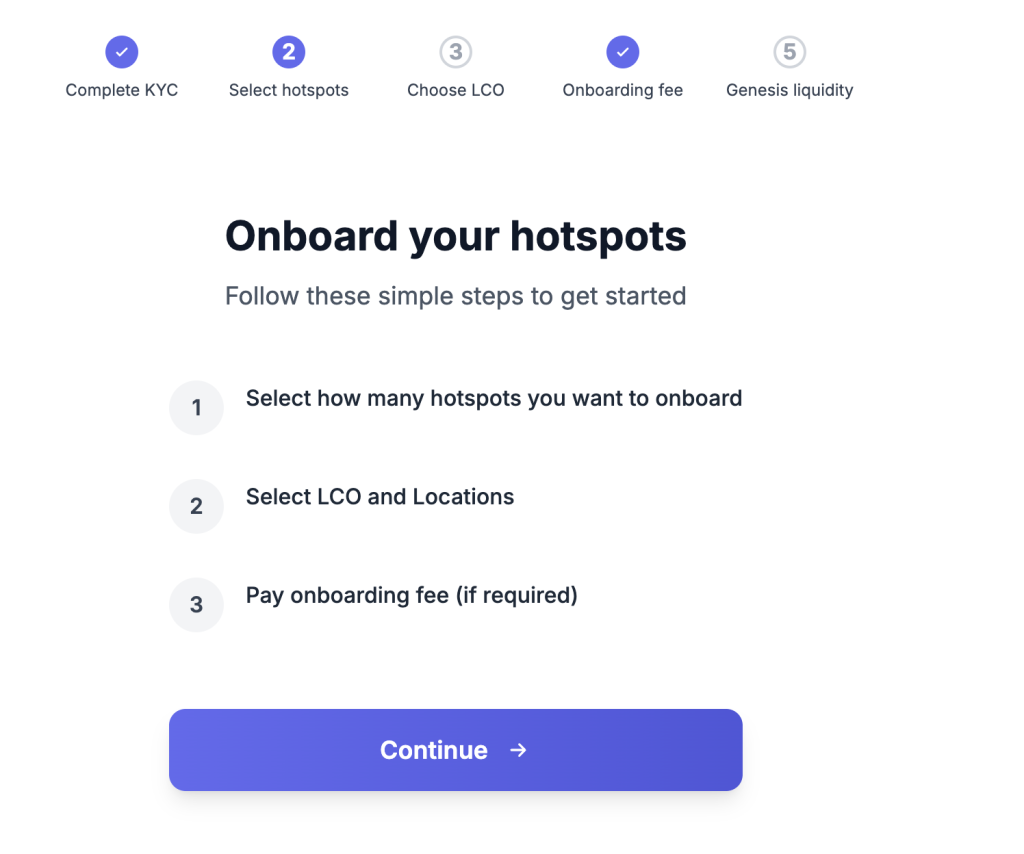Click the Onboarding fee checkmark icon
1024x854 pixels.
click(x=623, y=52)
